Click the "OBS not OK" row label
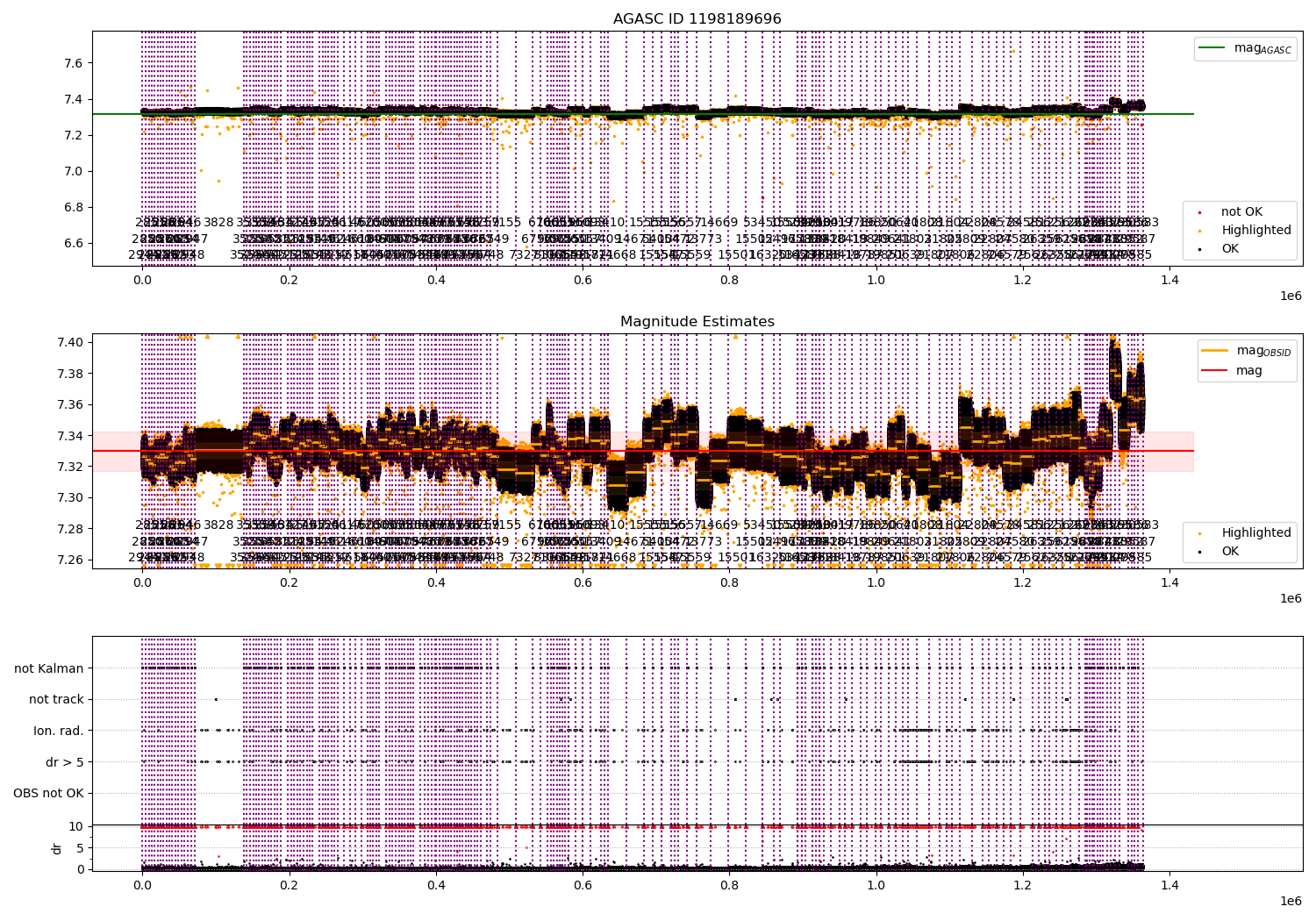Screen dimensions: 1316x921 [x=48, y=793]
